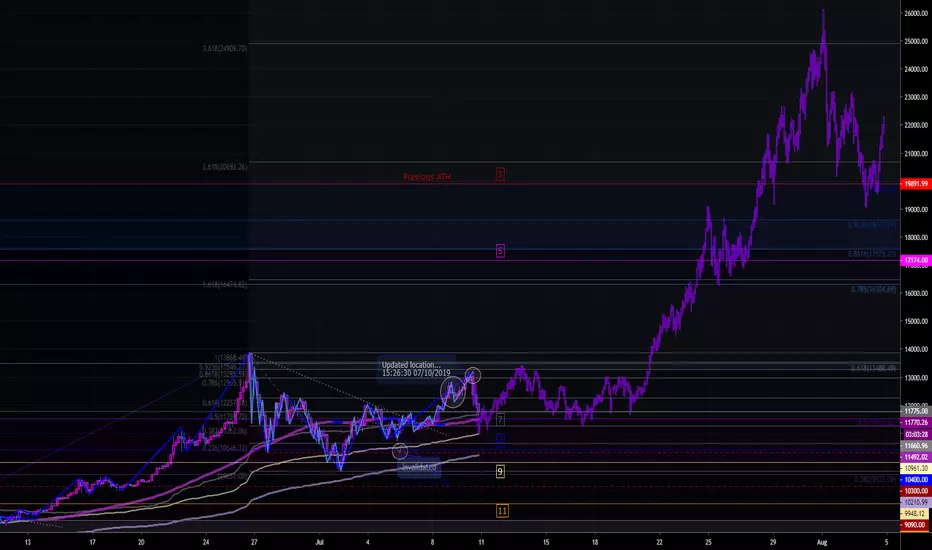This screenshot has width=932, height=550.
Task: Select the 19000.00 price axis label
Action: tap(916, 209)
